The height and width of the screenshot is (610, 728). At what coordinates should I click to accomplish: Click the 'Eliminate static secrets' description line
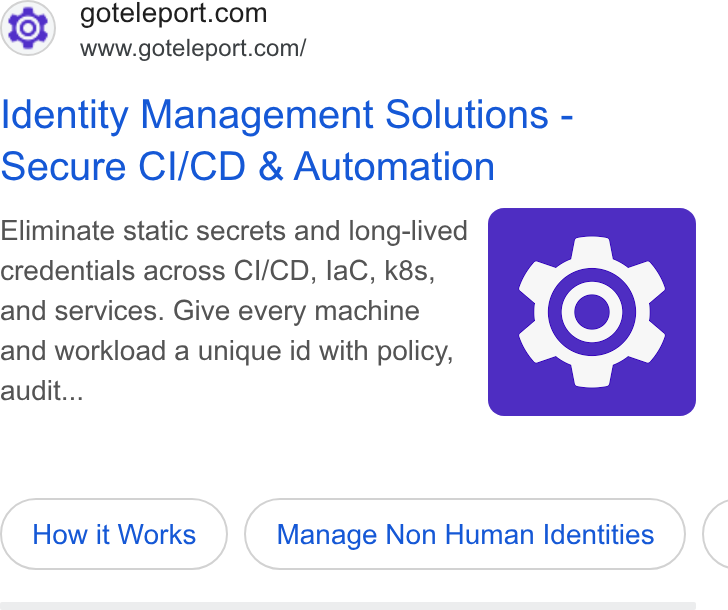234,231
